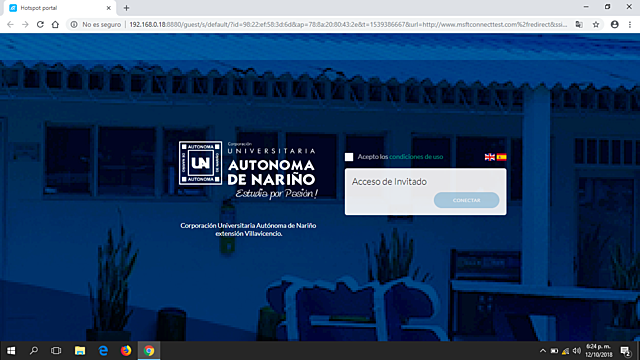Open network connection tray icon
This screenshot has height=360, width=640.
[565, 351]
